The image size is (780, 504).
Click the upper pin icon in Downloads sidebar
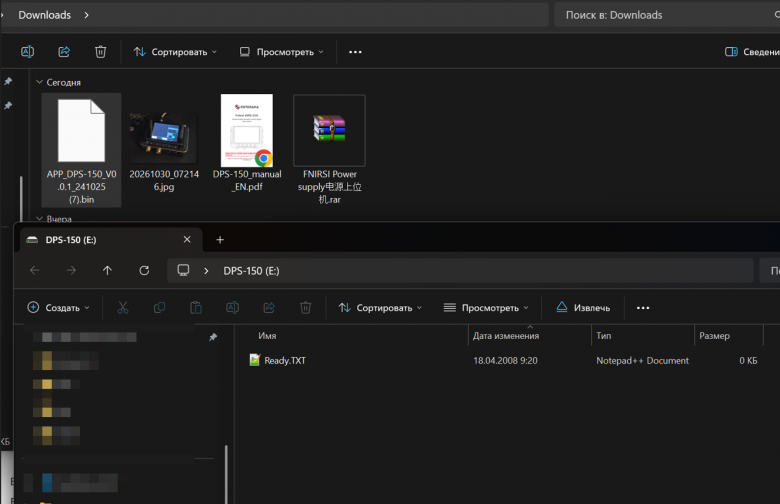click(8, 81)
